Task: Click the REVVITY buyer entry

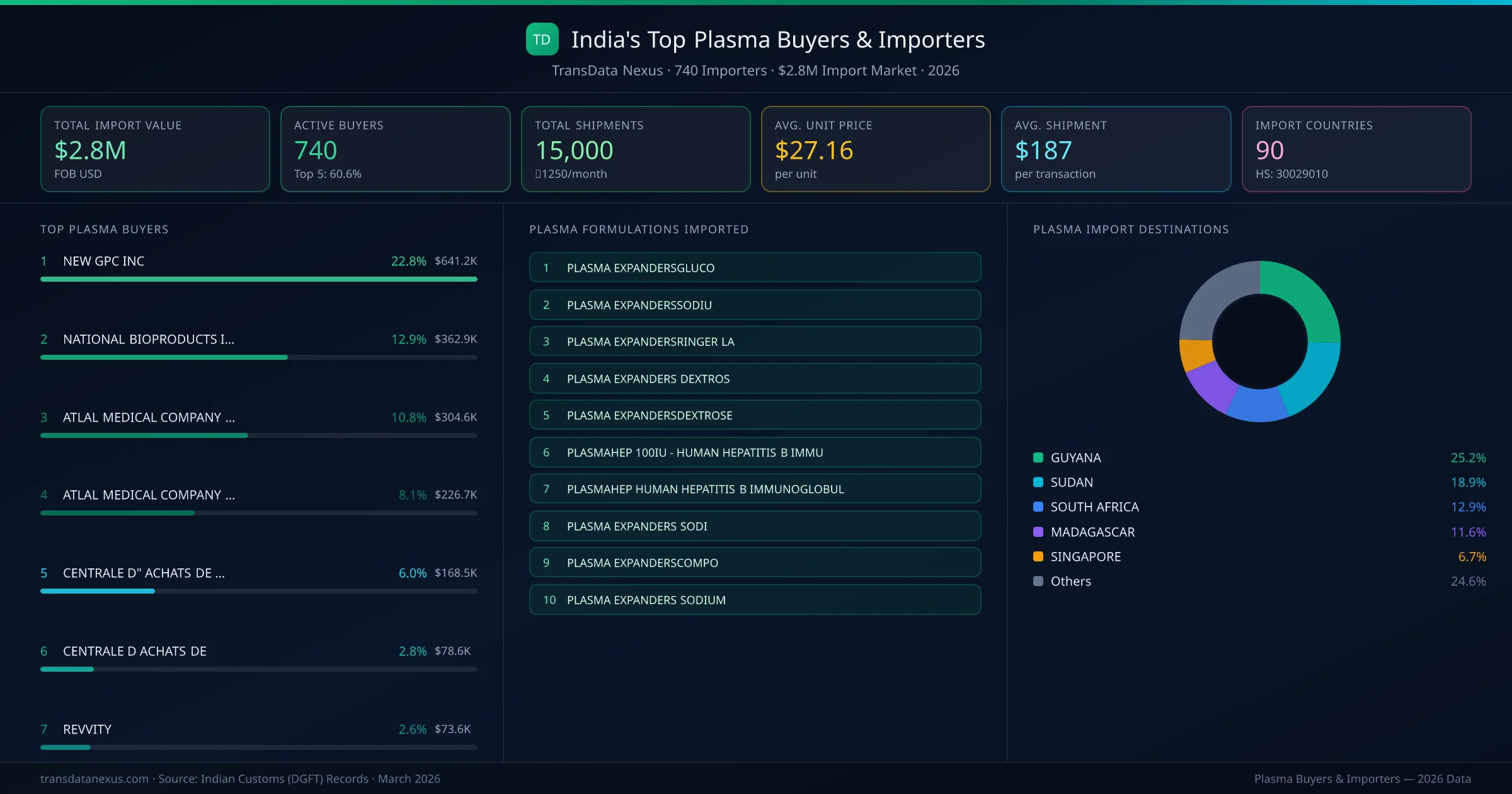Action: [x=87, y=729]
